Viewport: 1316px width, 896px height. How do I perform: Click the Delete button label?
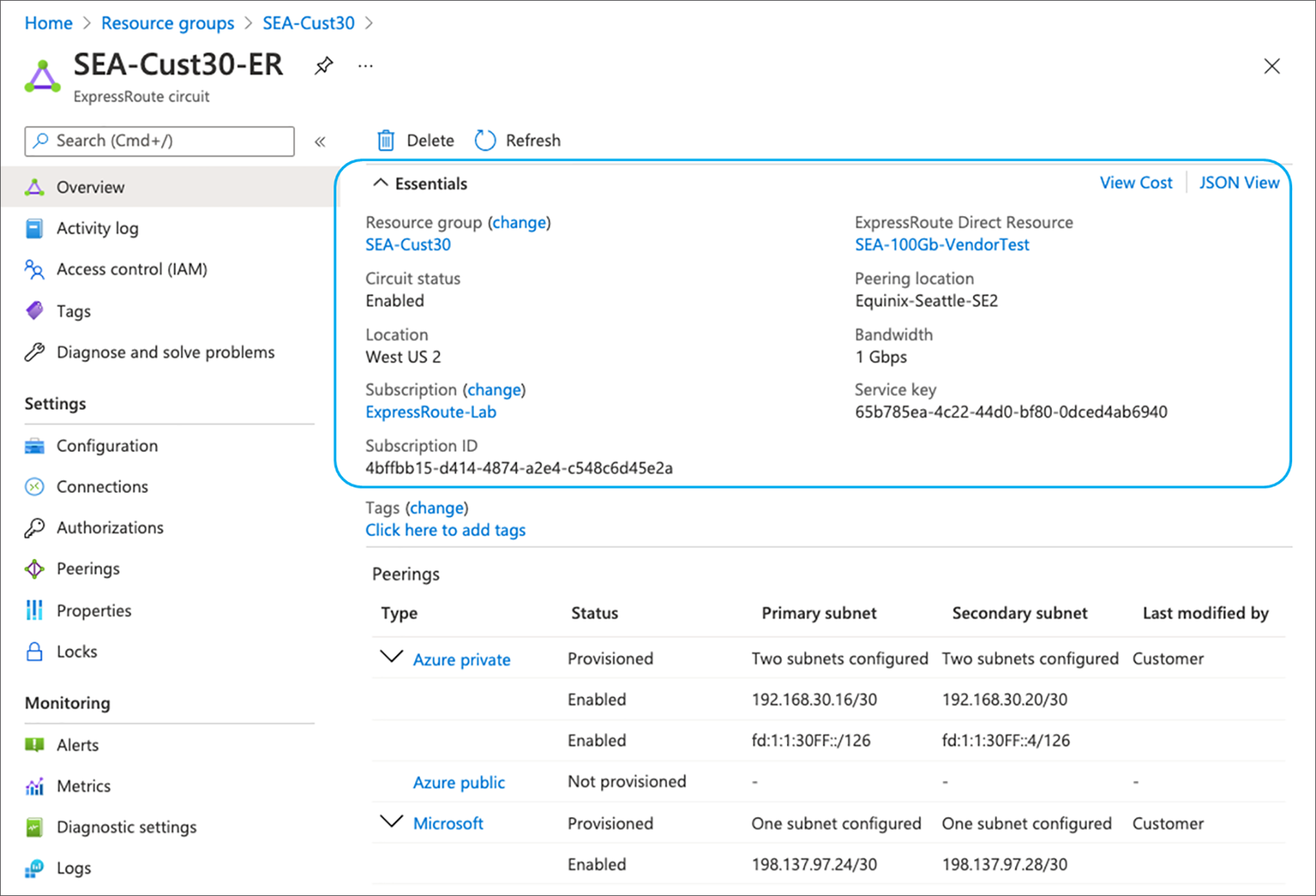tap(430, 140)
